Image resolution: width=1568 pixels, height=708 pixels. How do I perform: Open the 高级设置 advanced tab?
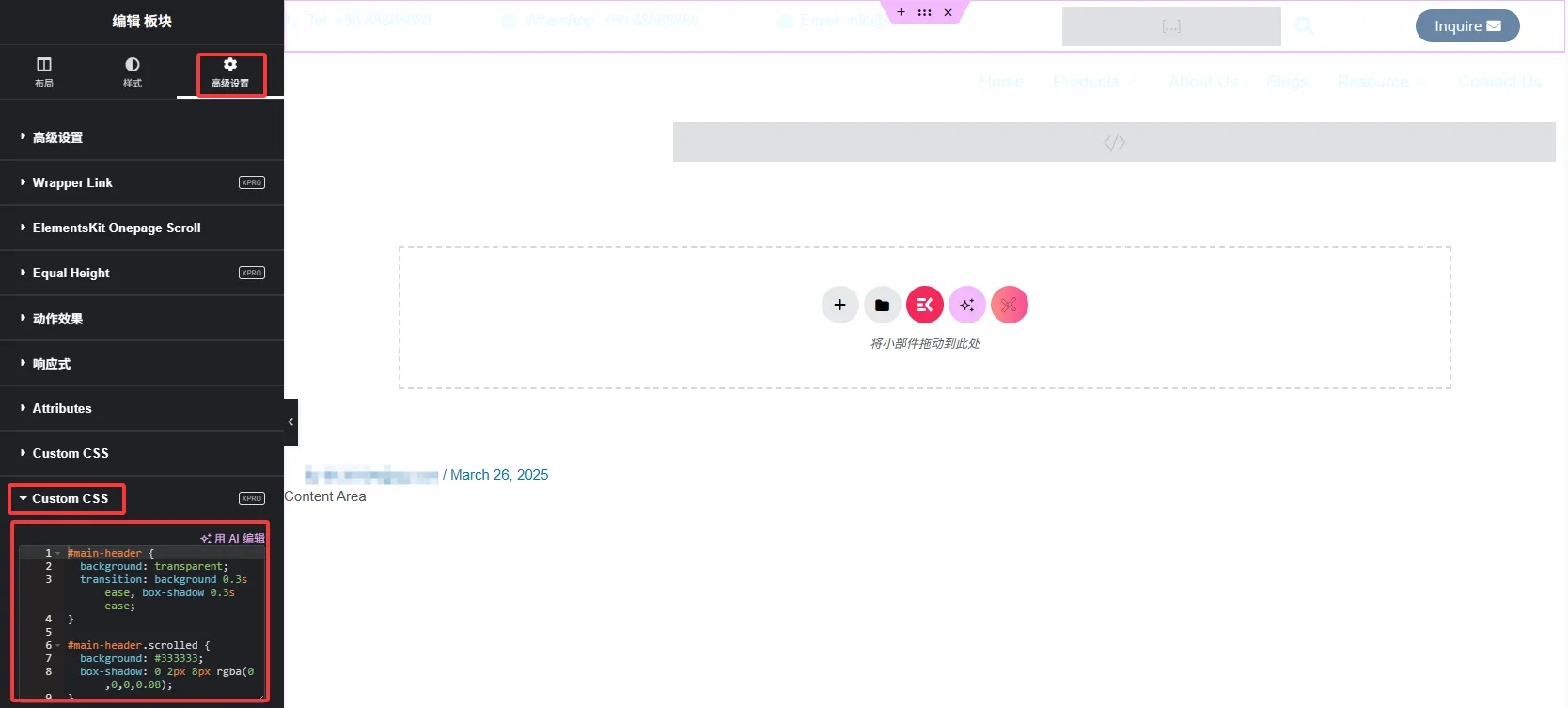click(x=230, y=72)
